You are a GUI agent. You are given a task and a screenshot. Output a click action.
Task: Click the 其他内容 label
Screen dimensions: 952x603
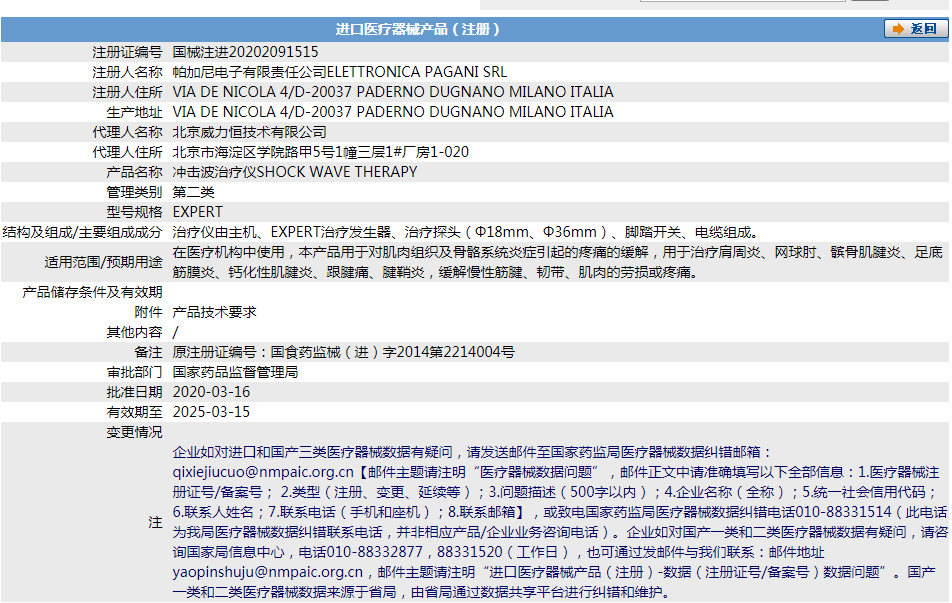click(134, 333)
